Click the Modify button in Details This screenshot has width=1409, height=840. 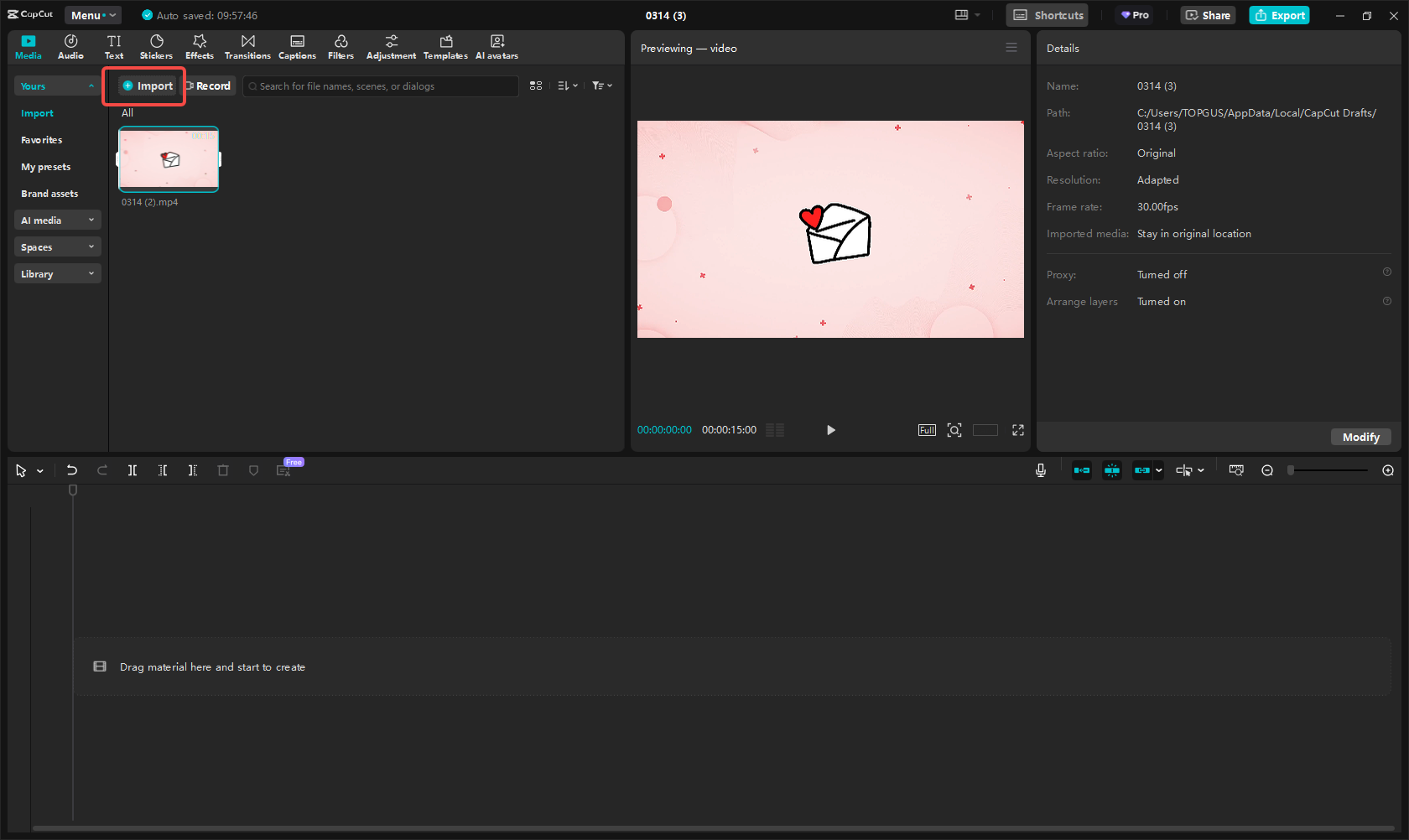[1360, 437]
